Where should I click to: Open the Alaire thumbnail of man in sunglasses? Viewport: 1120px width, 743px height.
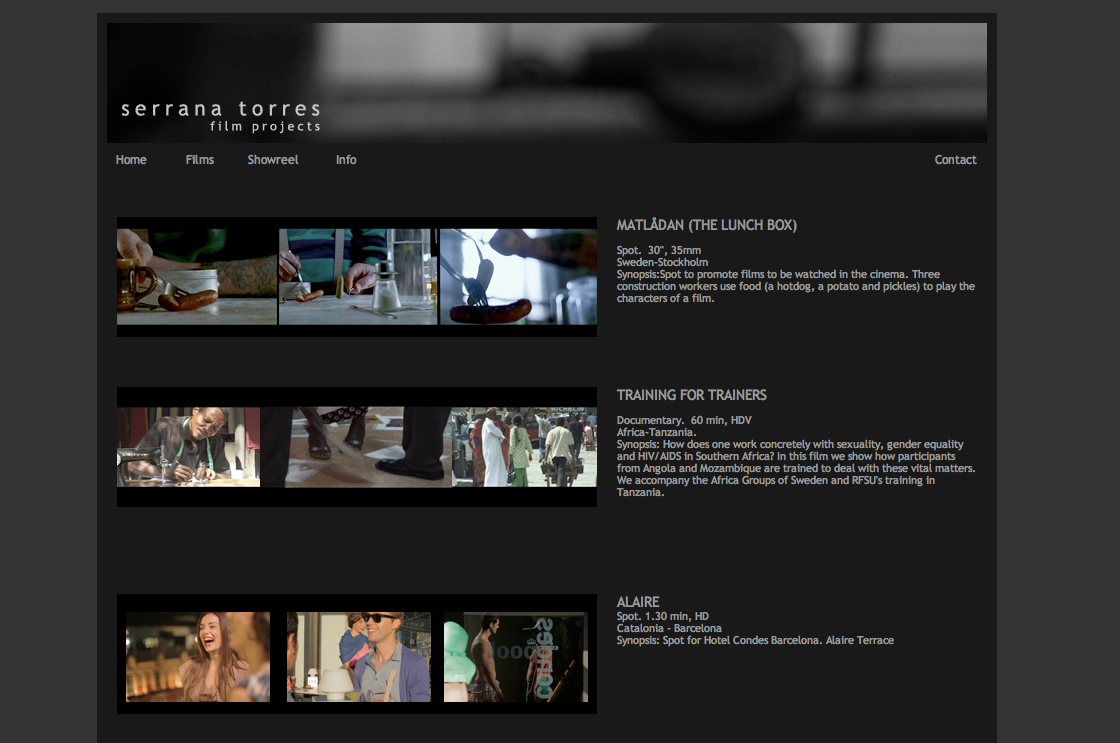click(359, 657)
